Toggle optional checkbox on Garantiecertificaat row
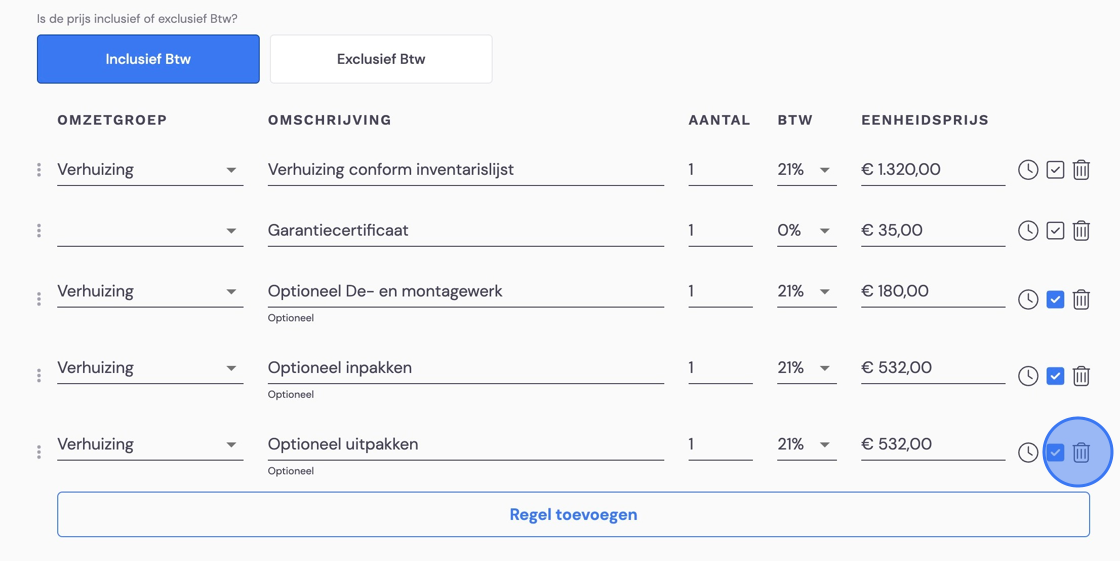 (x=1055, y=231)
